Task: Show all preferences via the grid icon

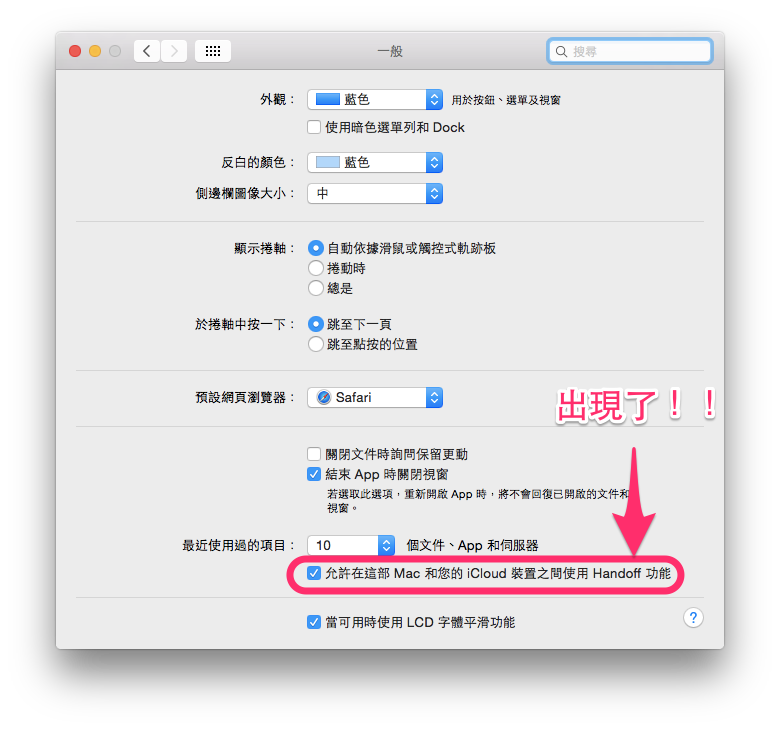Action: pyautogui.click(x=213, y=51)
